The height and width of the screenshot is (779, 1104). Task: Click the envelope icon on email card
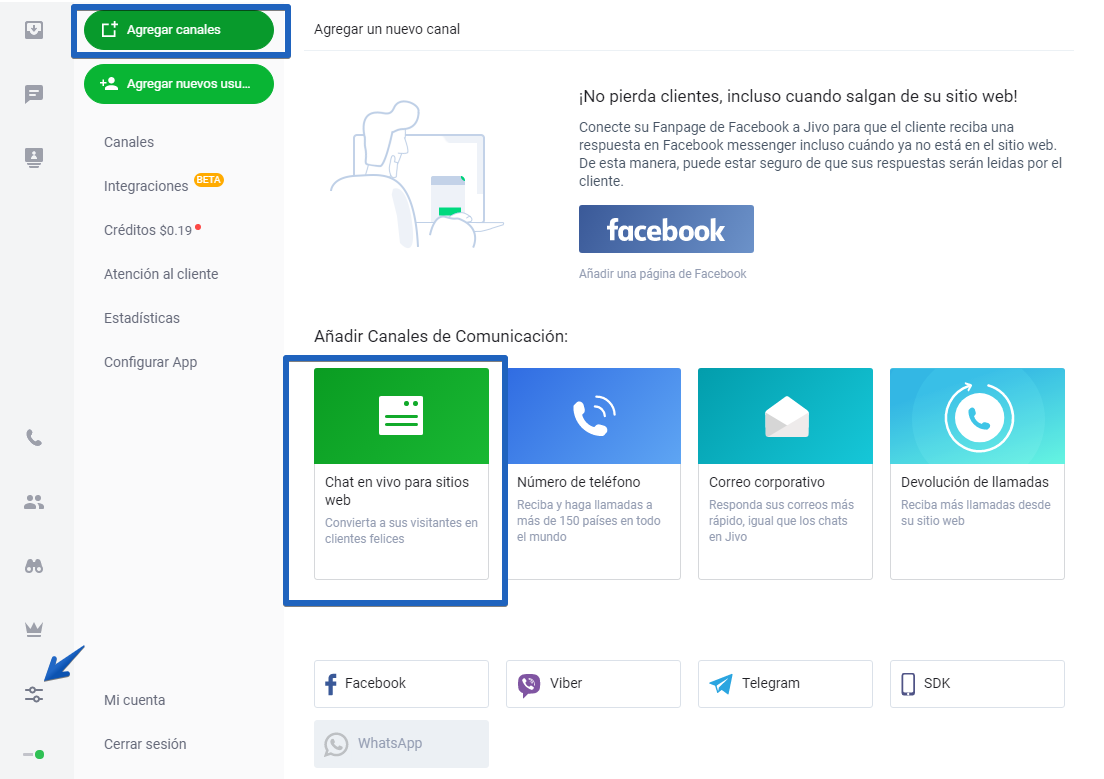[786, 417]
